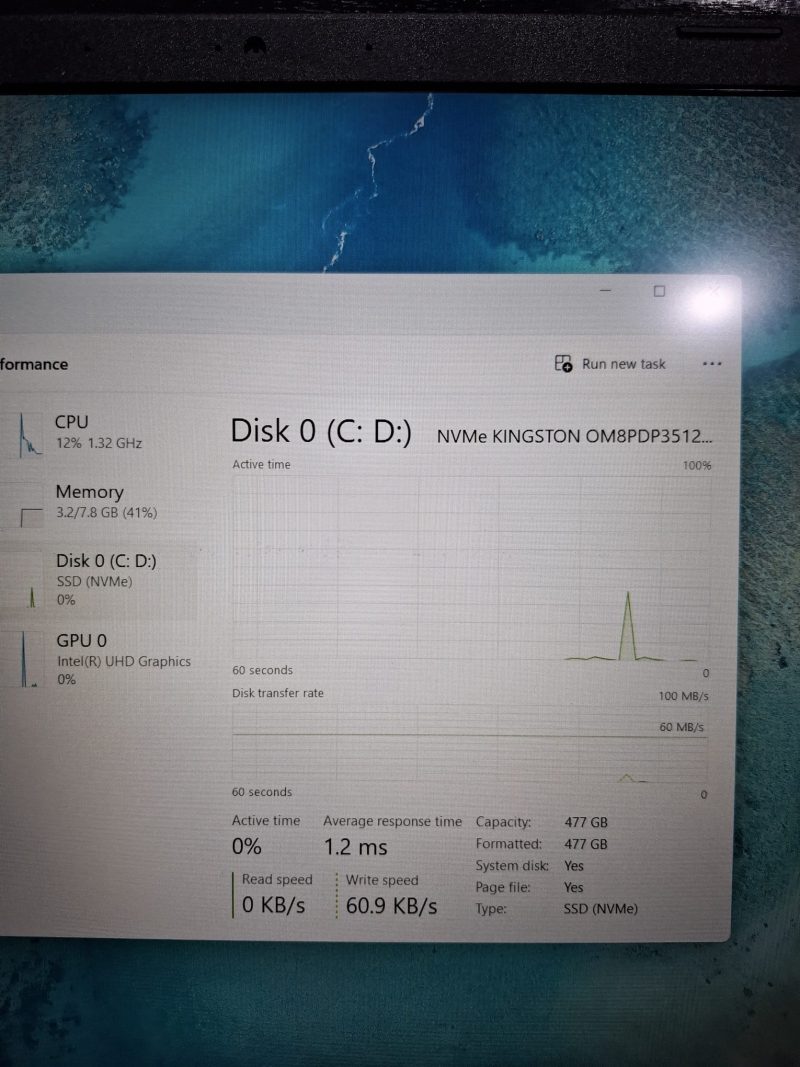Select GPU 0 Intel UHD Graphics entry
Viewport: 800px width, 1067px height.
click(x=99, y=659)
